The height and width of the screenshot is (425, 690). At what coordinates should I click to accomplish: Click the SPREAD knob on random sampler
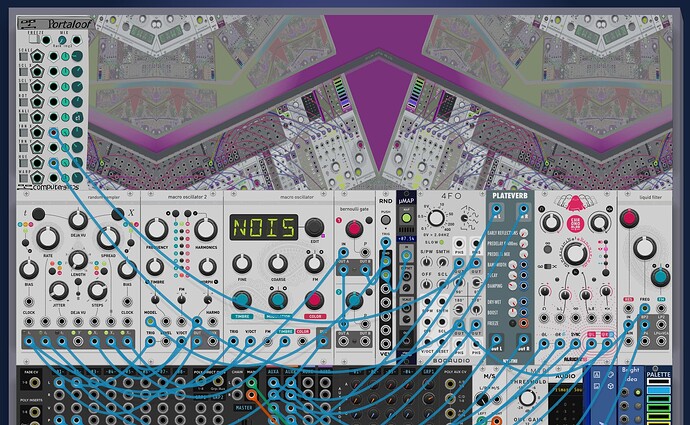pyautogui.click(x=108, y=238)
